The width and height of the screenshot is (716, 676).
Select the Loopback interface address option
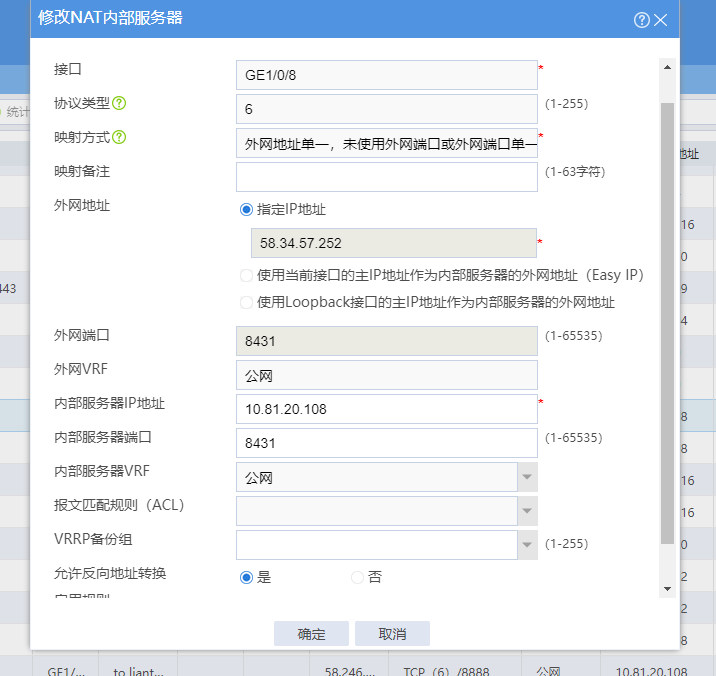pos(246,302)
